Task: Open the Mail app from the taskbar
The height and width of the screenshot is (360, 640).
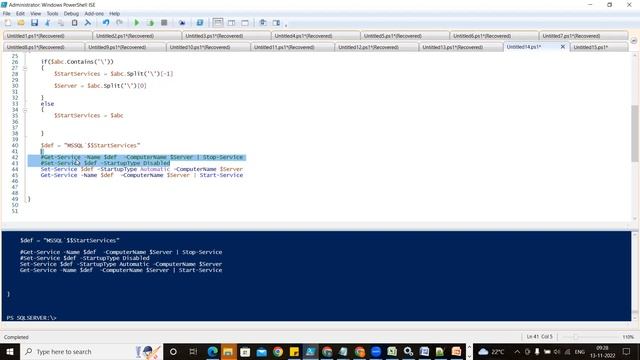Action: (261, 351)
